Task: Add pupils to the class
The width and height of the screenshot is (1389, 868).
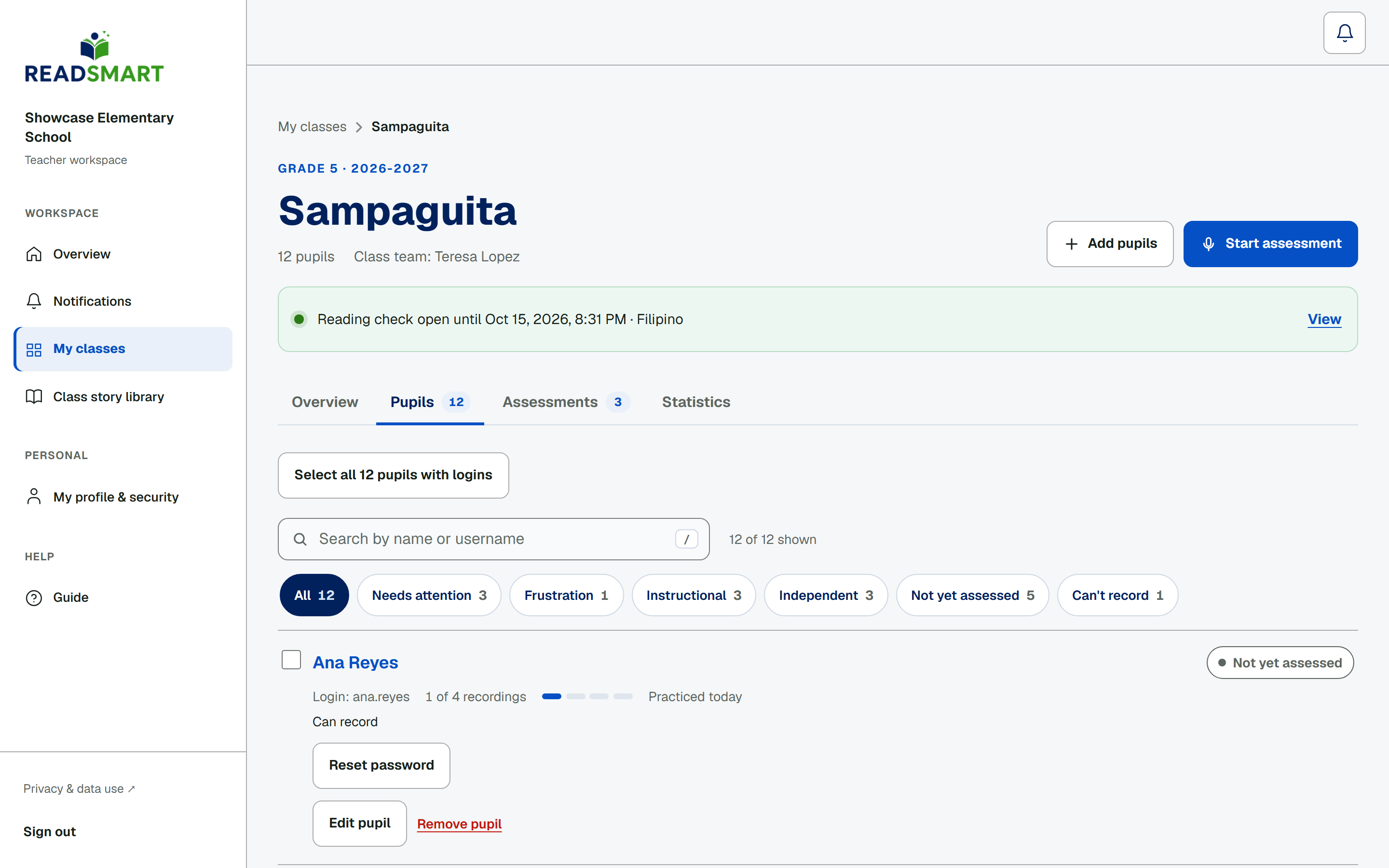Action: [x=1109, y=244]
